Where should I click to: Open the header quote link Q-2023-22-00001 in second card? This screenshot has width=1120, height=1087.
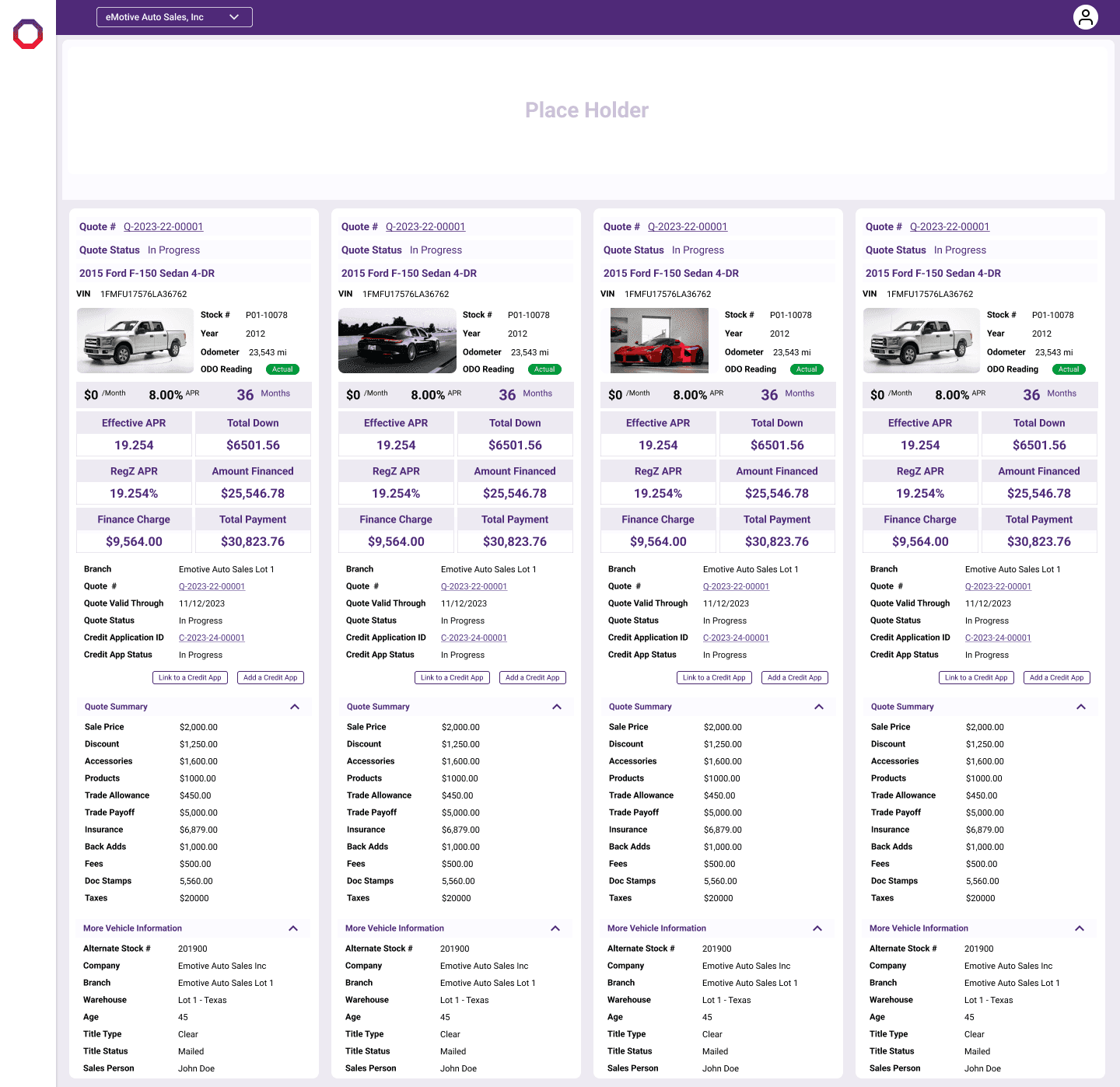(x=425, y=227)
